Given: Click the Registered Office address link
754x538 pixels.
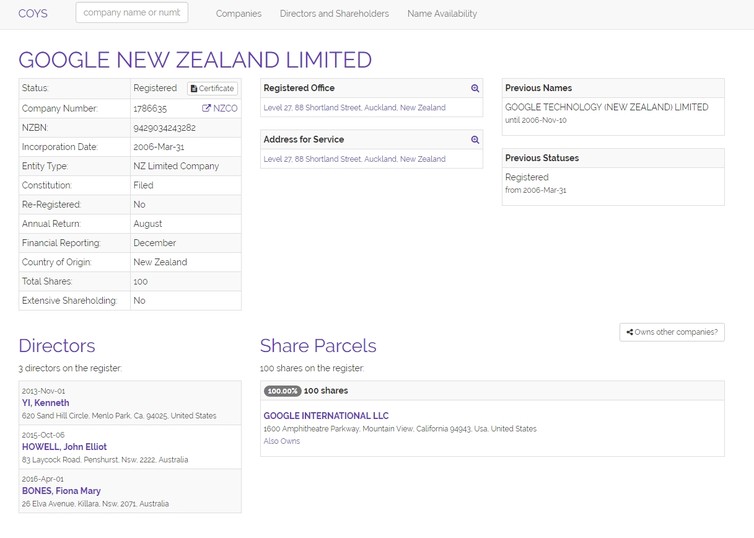Looking at the screenshot, I should coord(354,108).
